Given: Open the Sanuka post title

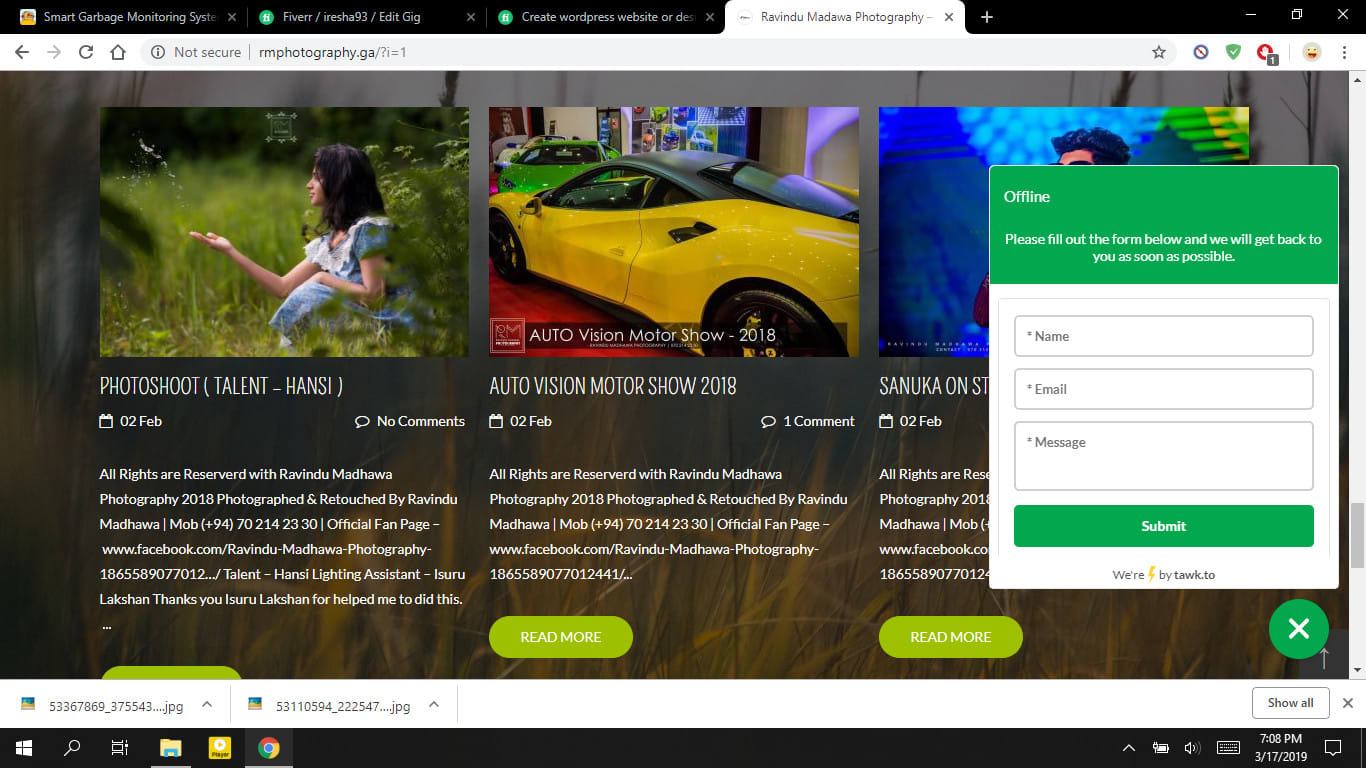Looking at the screenshot, I should pyautogui.click(x=934, y=386).
